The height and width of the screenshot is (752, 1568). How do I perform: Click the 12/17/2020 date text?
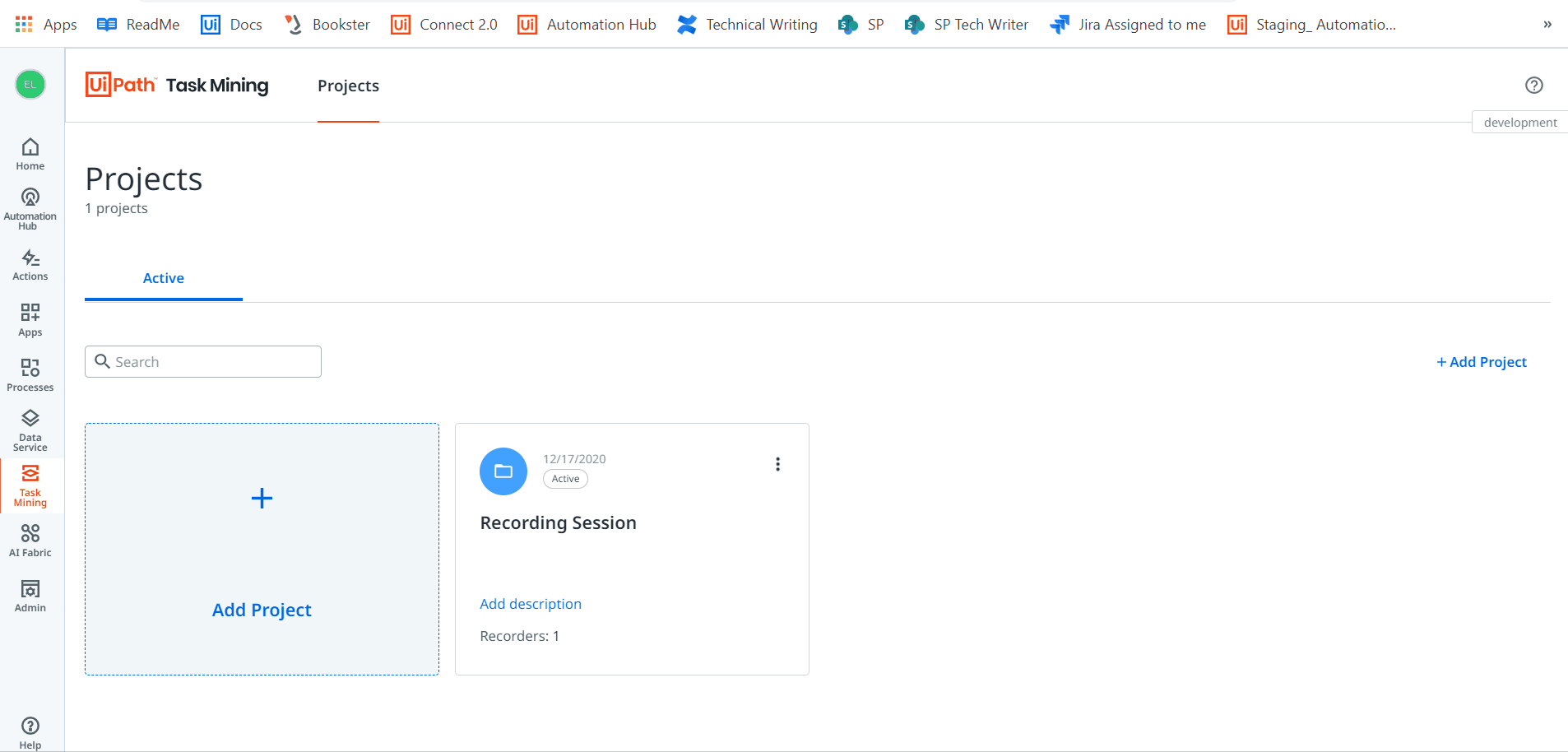click(574, 459)
